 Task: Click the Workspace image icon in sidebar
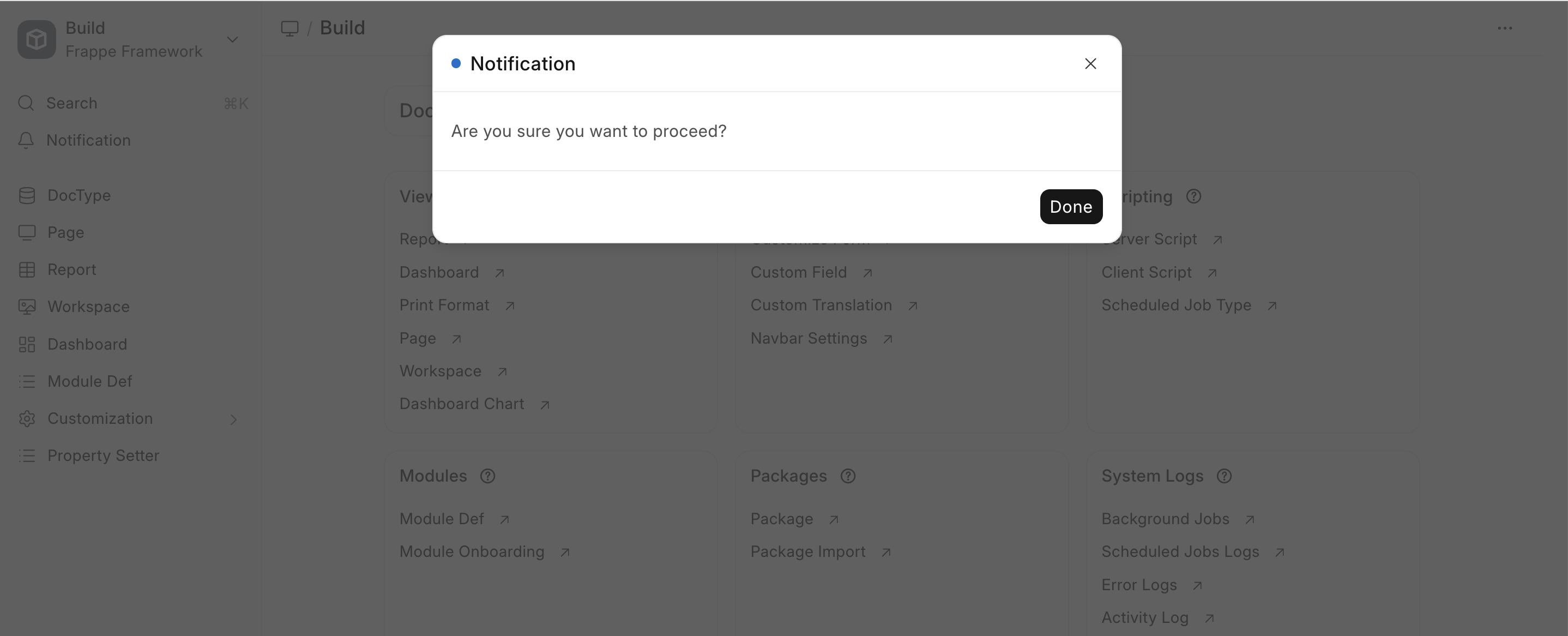point(27,307)
